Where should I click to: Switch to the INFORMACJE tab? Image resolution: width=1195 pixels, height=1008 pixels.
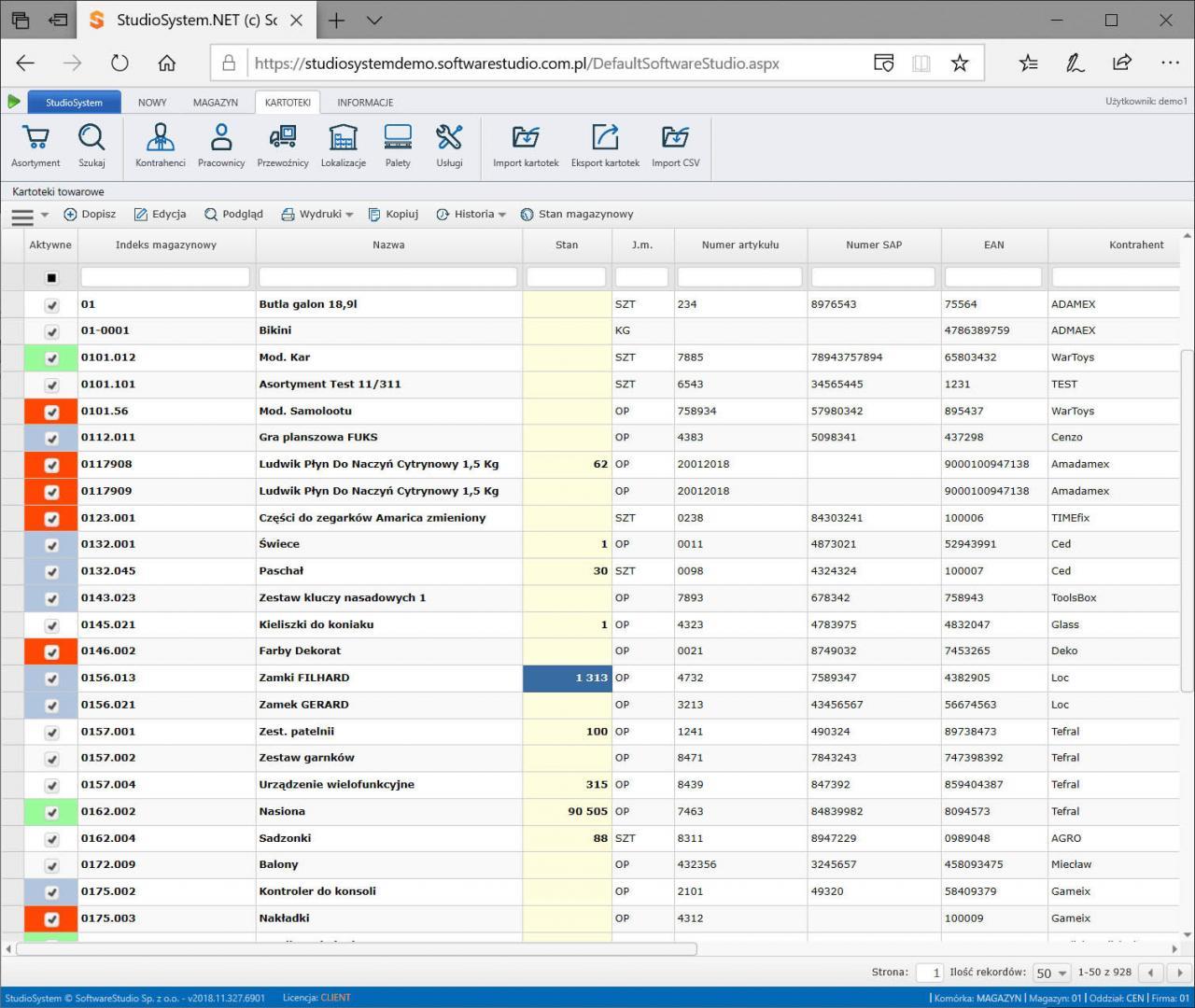365,103
